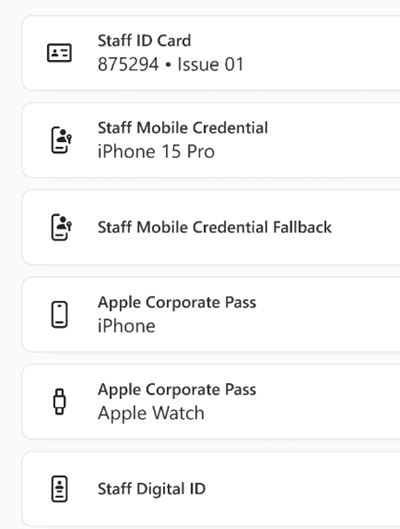Select the Staff Digital ID icon
The width and height of the screenshot is (400, 529).
pyautogui.click(x=59, y=489)
